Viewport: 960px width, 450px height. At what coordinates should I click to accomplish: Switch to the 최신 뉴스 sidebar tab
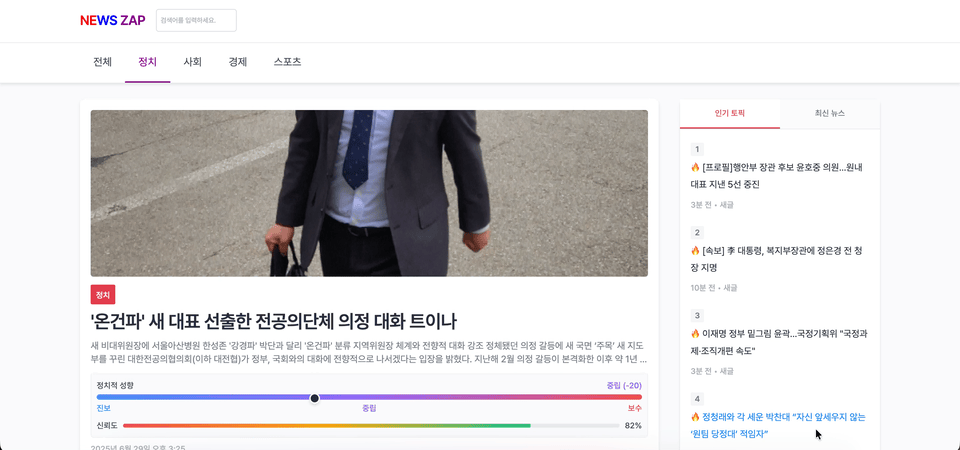point(829,114)
